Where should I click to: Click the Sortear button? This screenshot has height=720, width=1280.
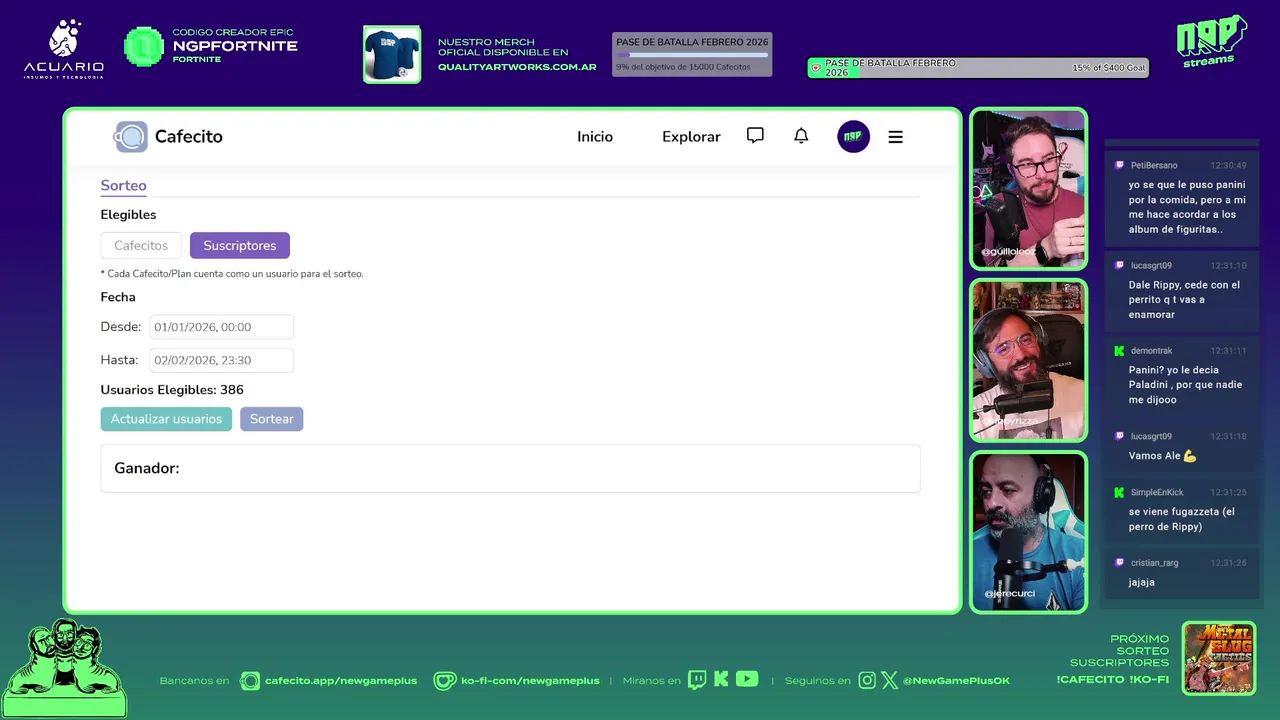(271, 419)
